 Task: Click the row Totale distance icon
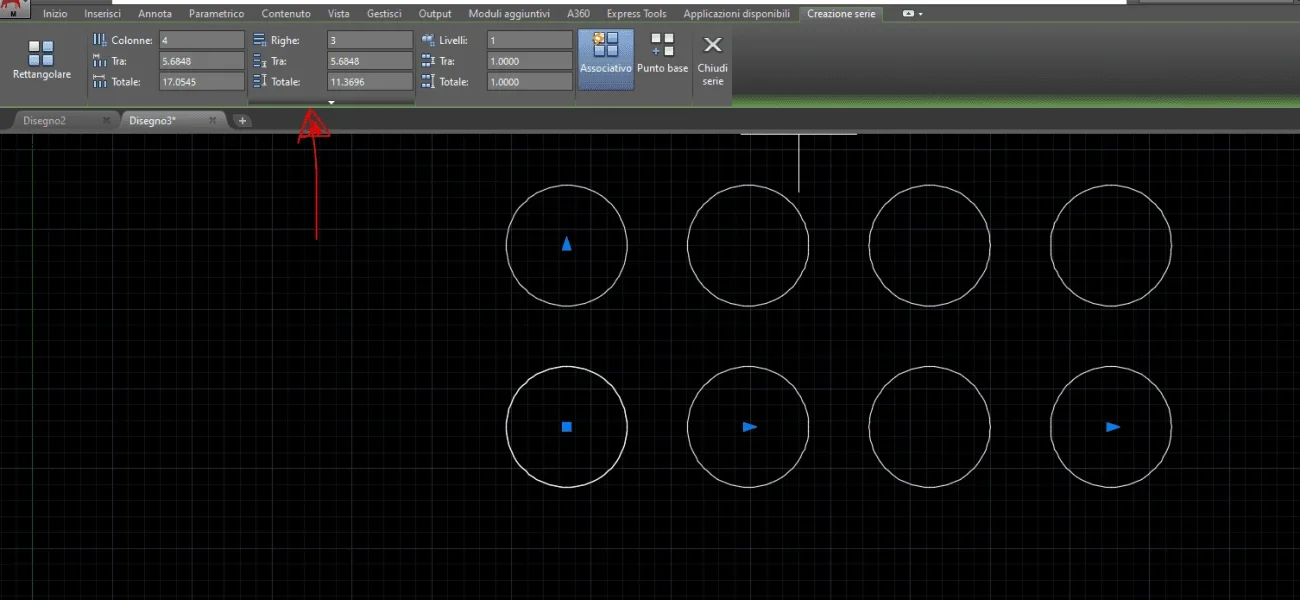tap(259, 82)
